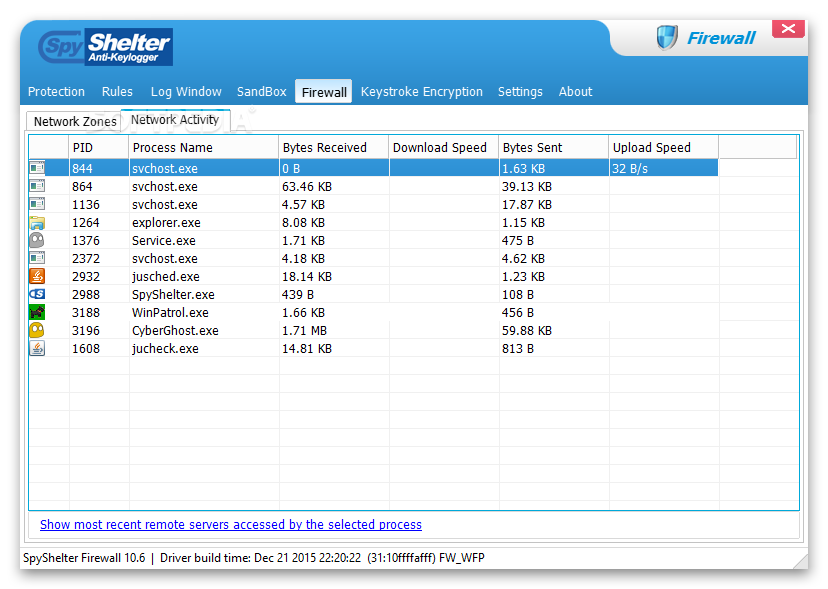Click the 813 B bytes sent value
This screenshot has width=828, height=589.
518,348
